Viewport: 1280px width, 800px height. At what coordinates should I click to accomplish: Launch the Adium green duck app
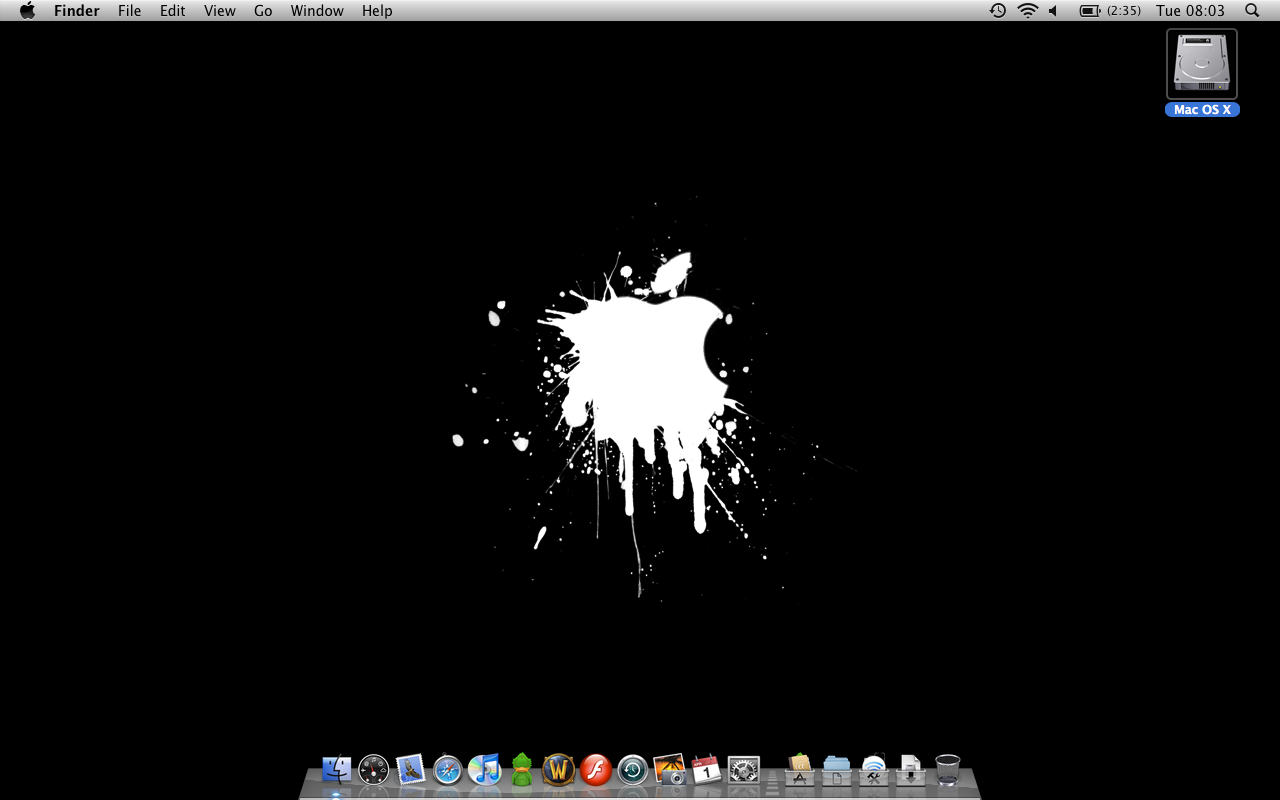tap(522, 770)
